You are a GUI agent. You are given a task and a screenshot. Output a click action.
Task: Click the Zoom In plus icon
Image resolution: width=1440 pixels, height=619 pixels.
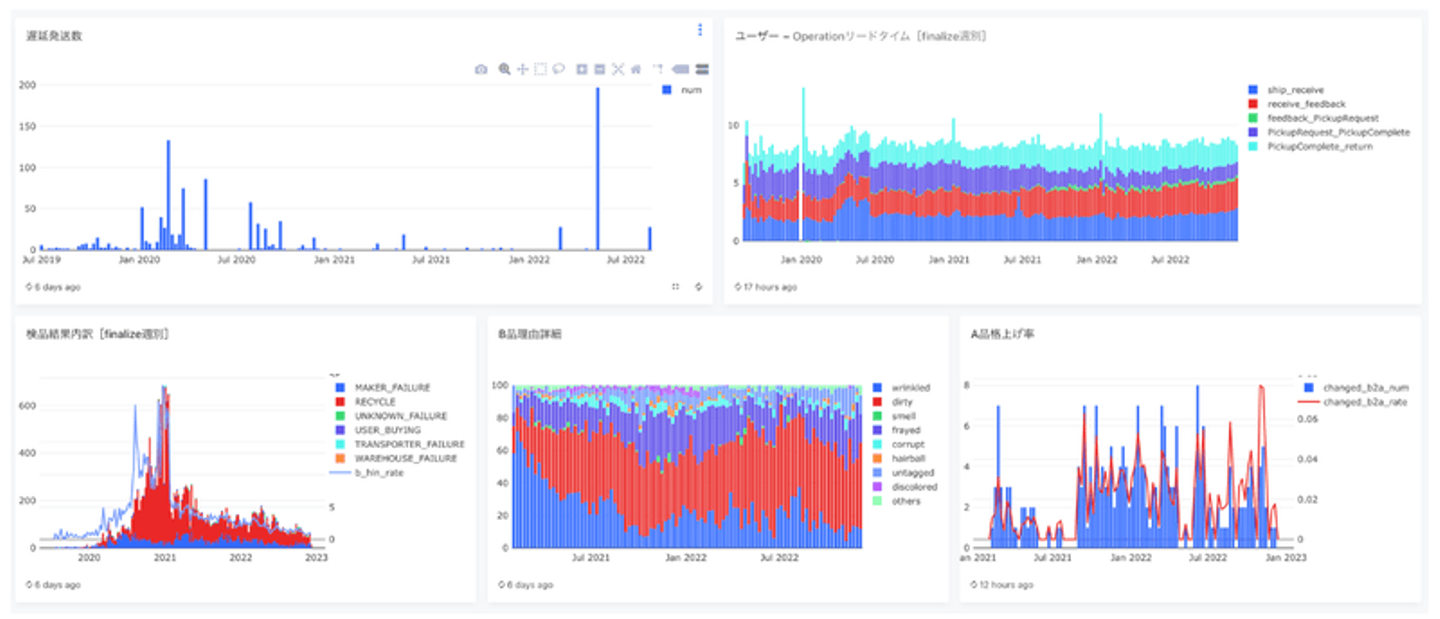point(582,69)
